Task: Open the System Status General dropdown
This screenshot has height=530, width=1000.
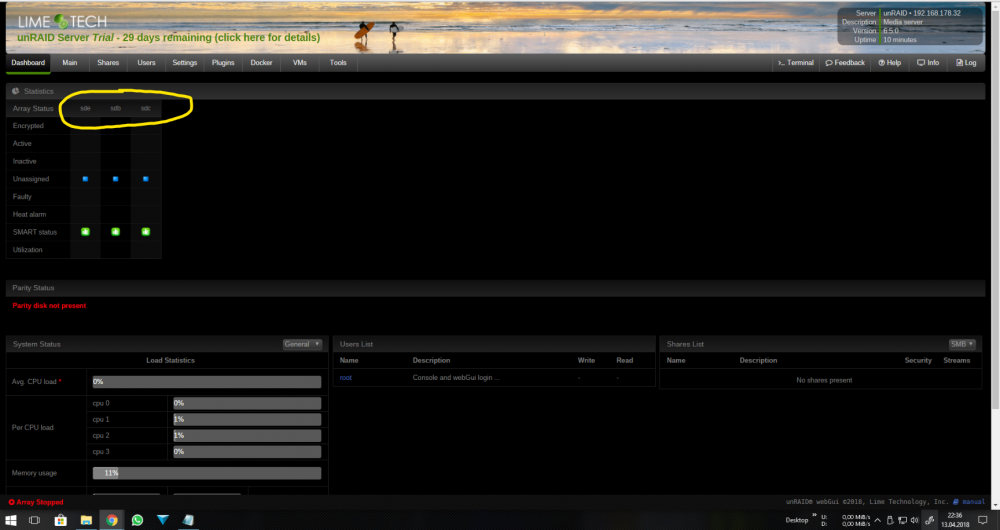Action: pos(302,344)
